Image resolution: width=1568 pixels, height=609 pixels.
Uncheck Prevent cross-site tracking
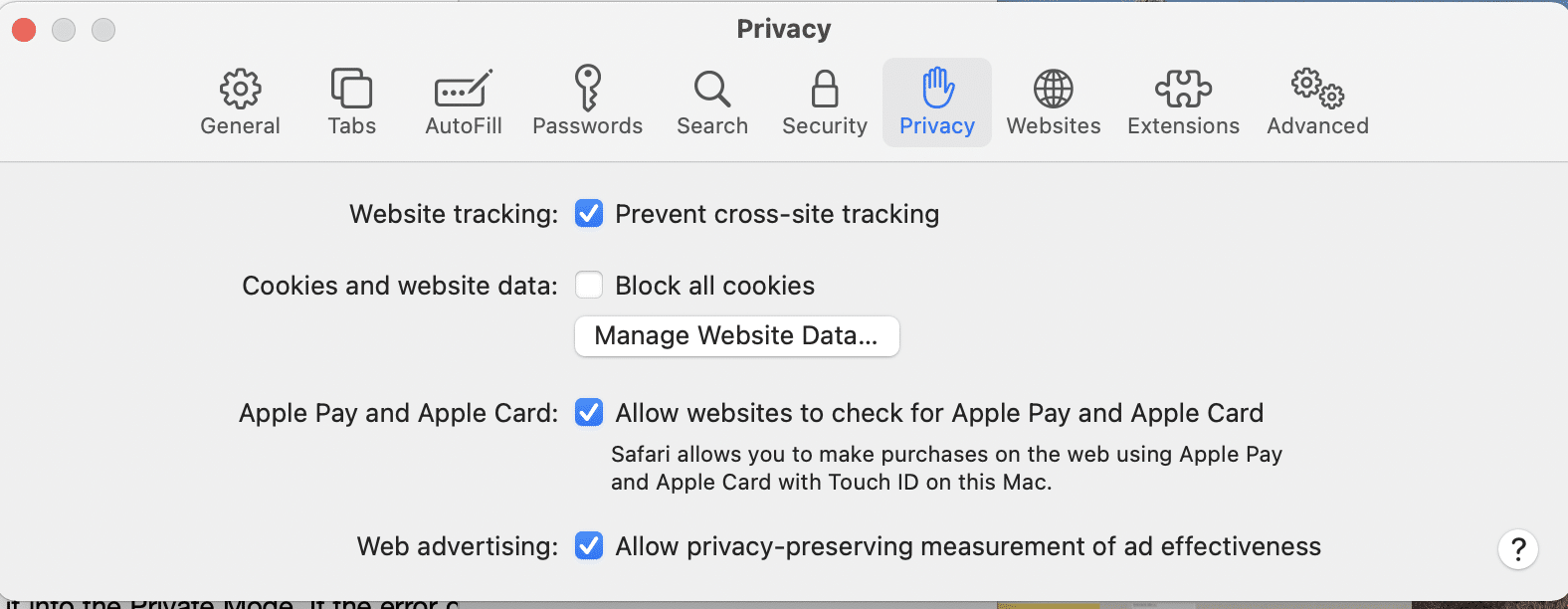[x=589, y=213]
